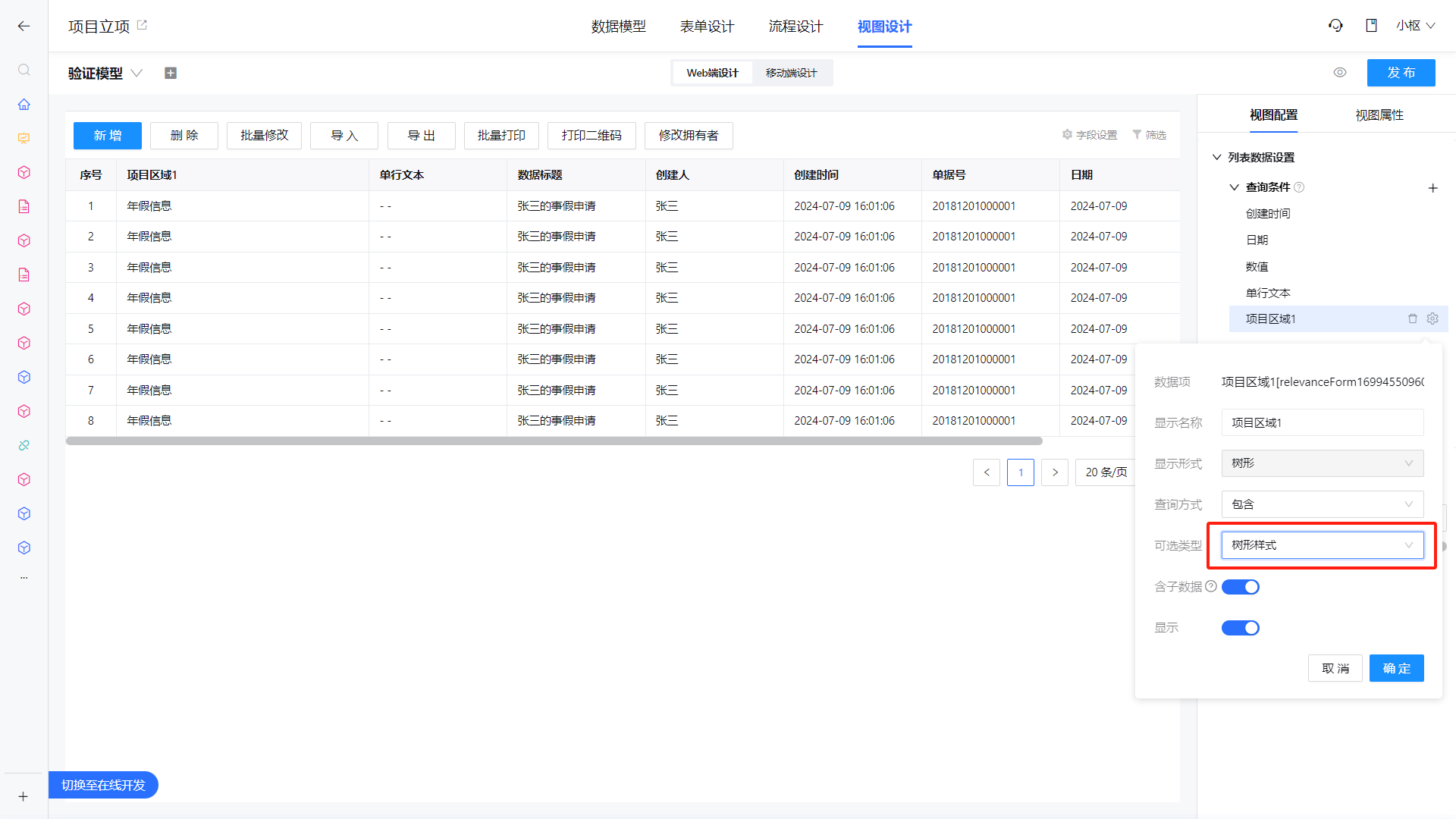Click the 导入 button

click(x=344, y=136)
